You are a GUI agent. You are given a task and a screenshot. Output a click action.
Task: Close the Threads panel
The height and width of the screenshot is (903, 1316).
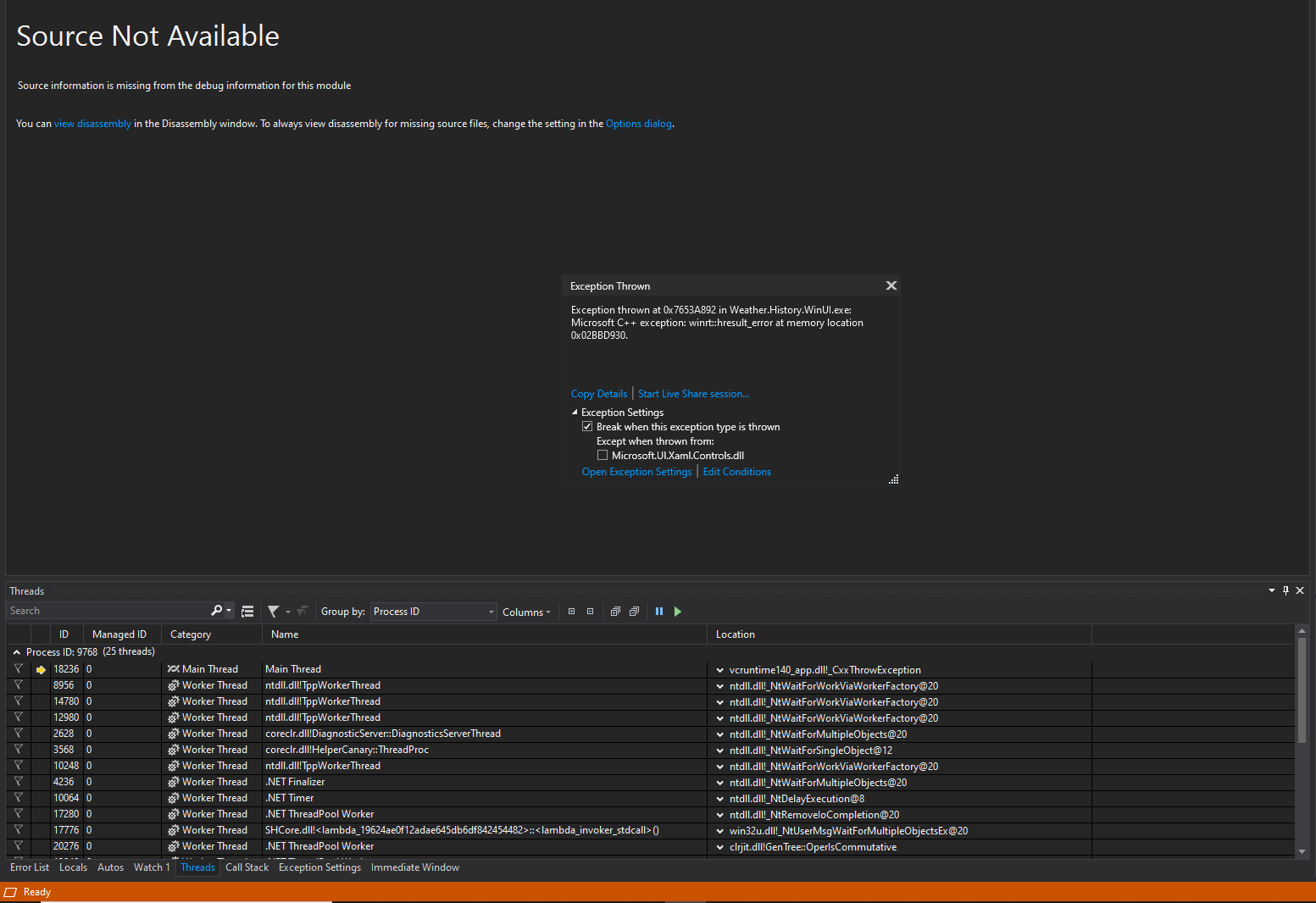tap(1300, 590)
